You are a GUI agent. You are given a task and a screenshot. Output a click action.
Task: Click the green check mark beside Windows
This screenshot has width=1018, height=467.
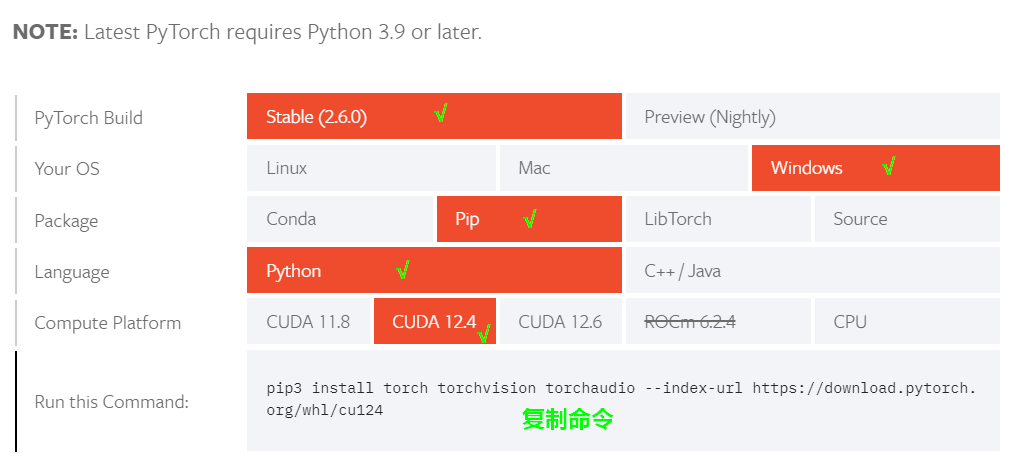[889, 166]
